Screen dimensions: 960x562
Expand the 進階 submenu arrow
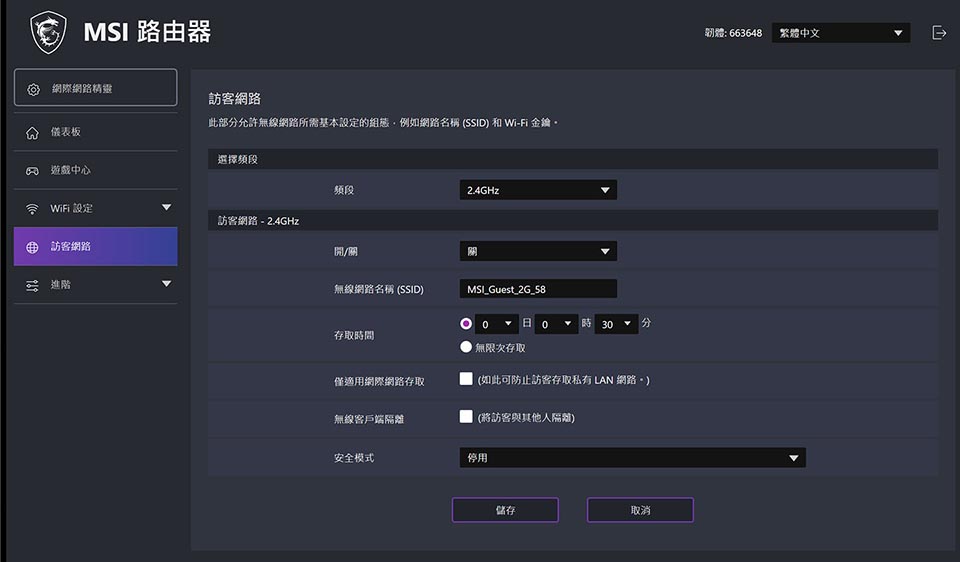point(166,284)
